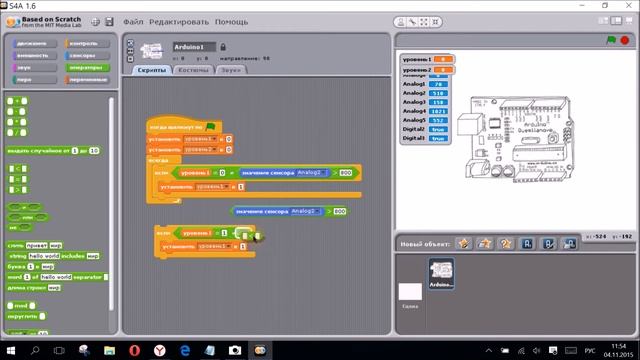This screenshot has width=640, height=360.
Task: Open the Костюмы tab
Action: 193,70
